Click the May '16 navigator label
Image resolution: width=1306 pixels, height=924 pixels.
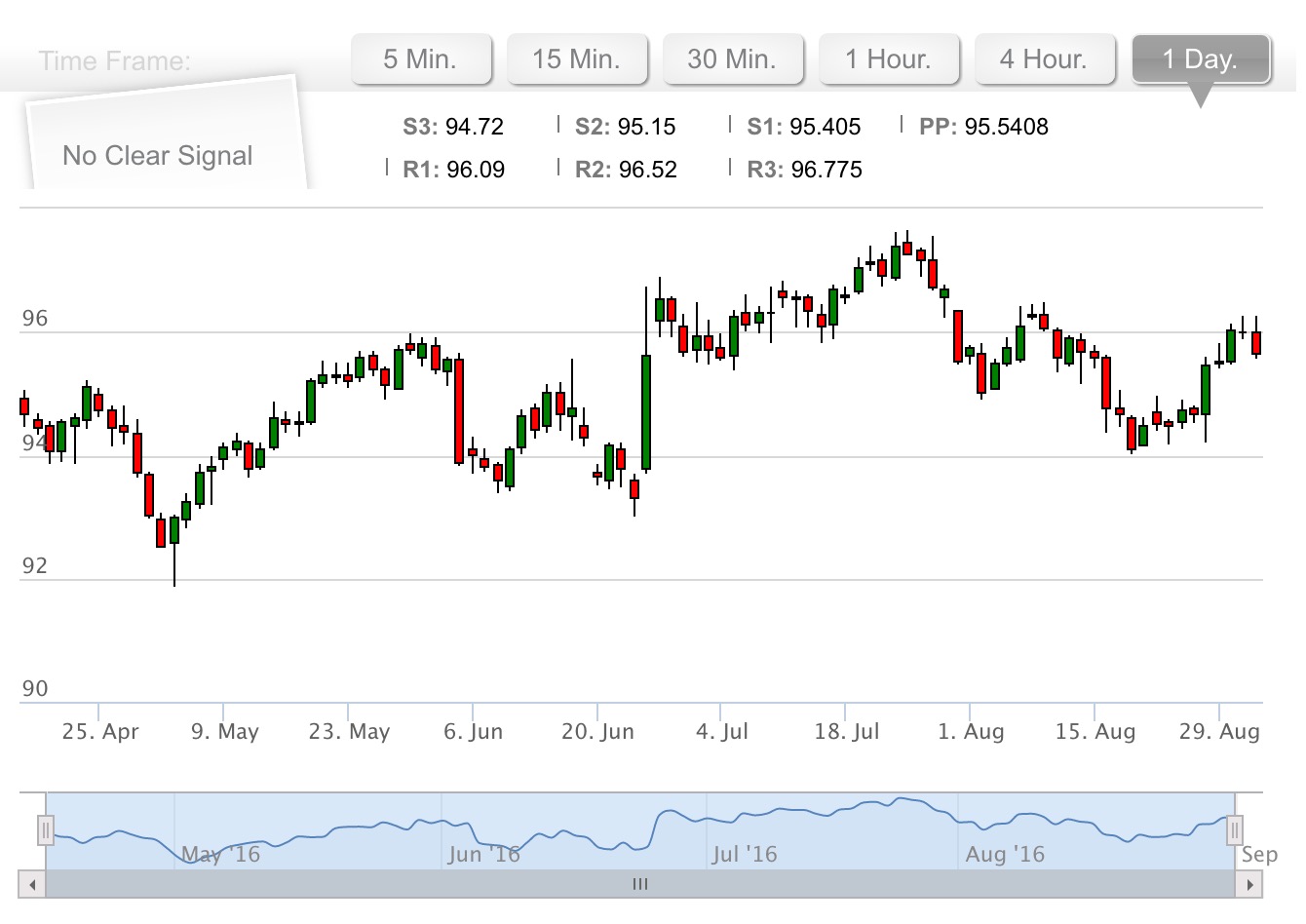[221, 855]
